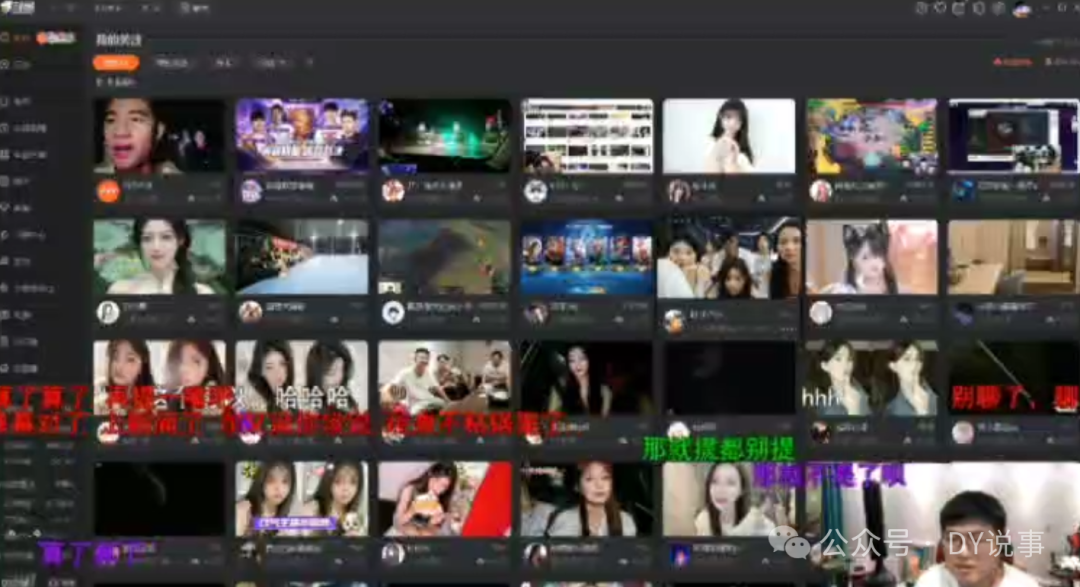The height and width of the screenshot is (587, 1080).
Task: Open the night road with green lights stream
Action: tap(444, 136)
